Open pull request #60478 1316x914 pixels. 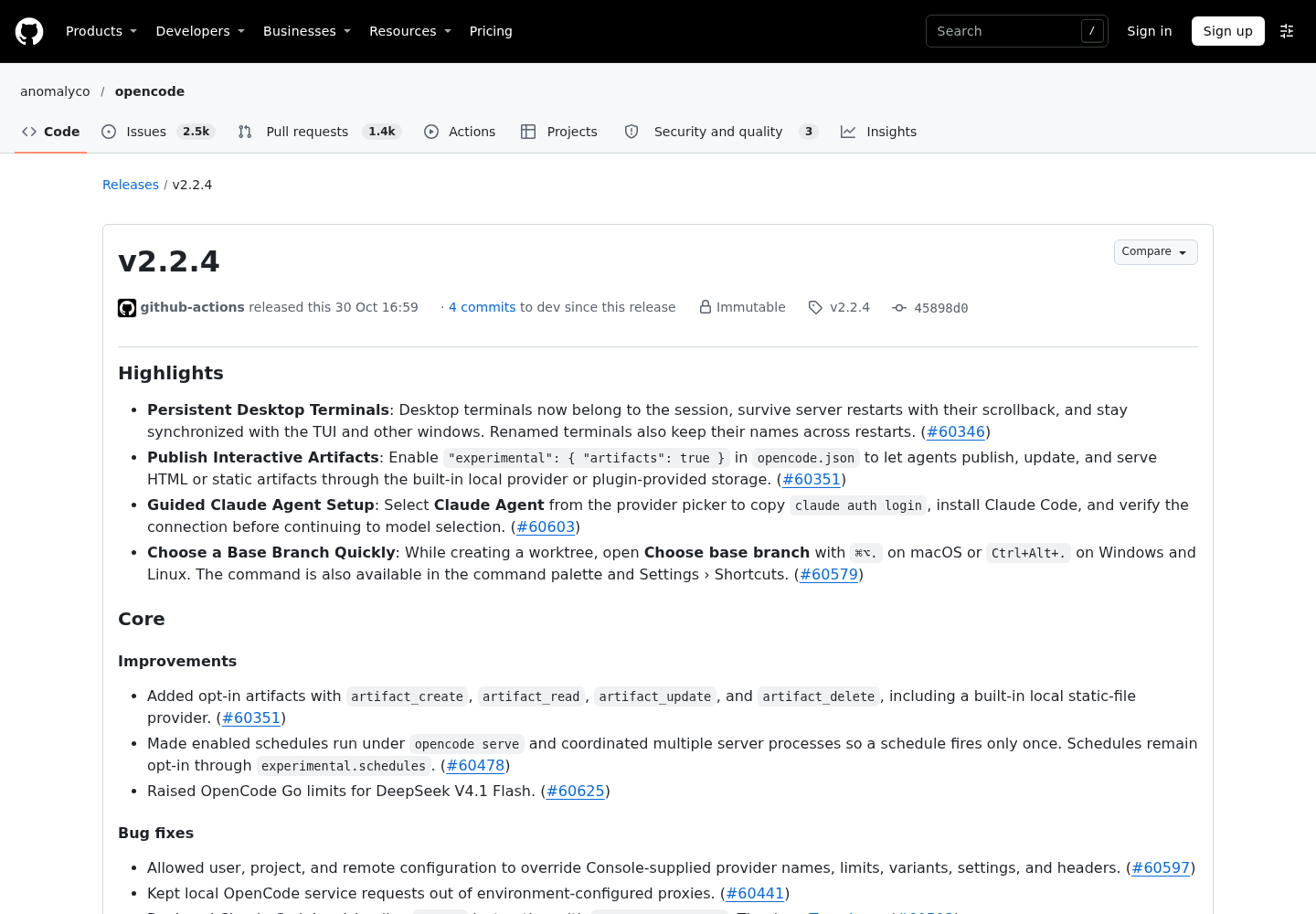[x=475, y=765]
